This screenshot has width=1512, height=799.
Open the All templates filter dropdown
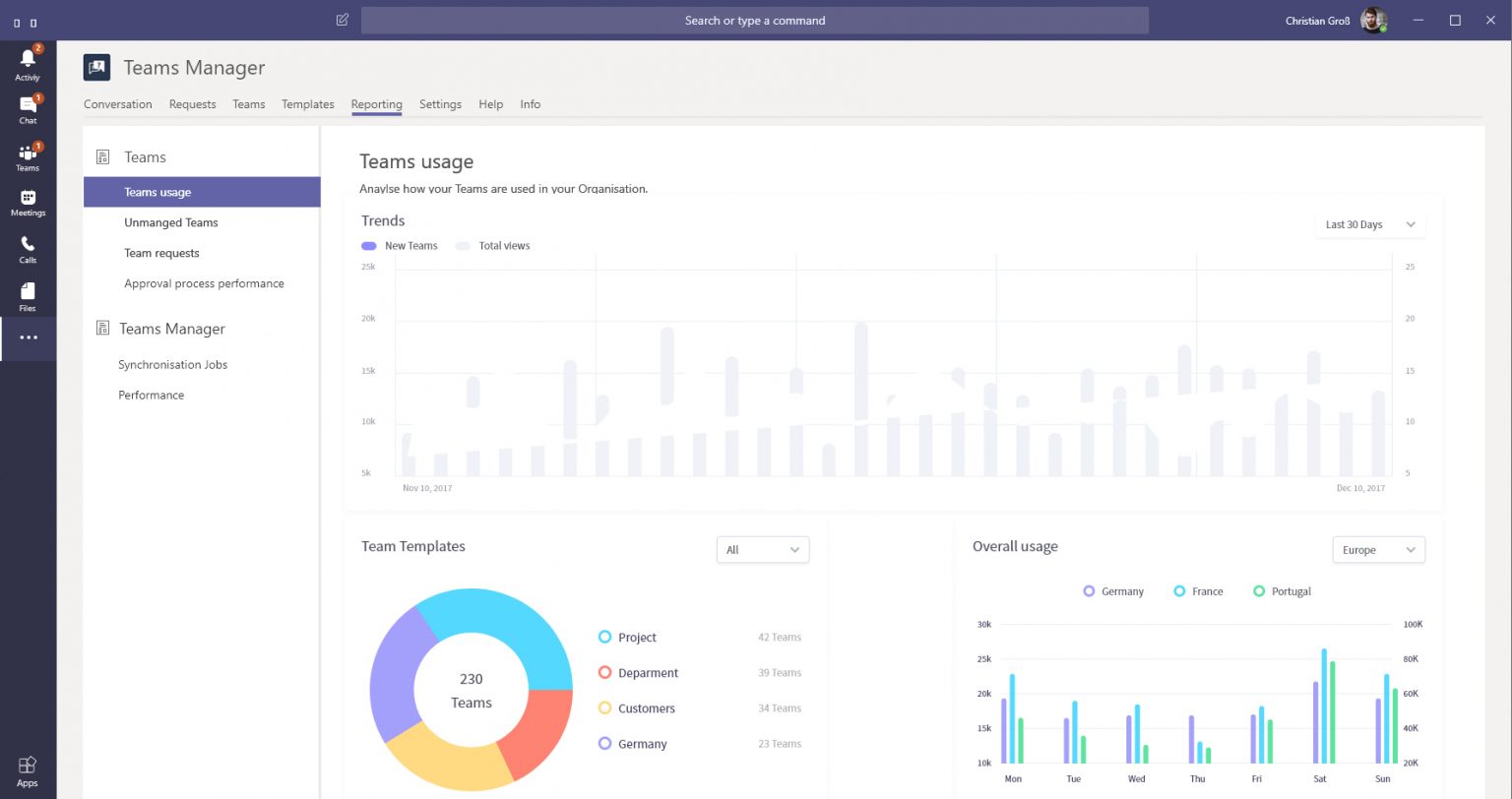[x=763, y=550]
